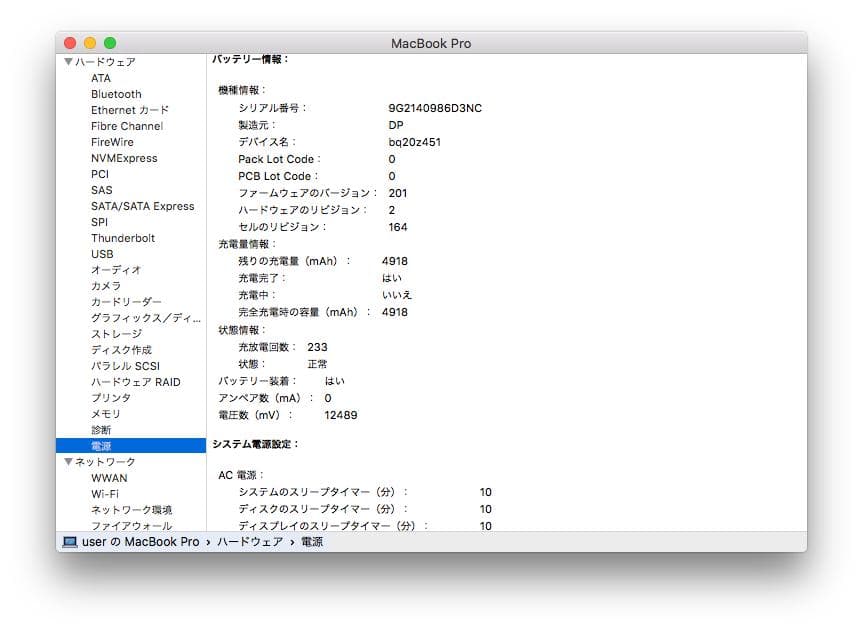The image size is (863, 632).
Task: Select Bluetooth in the hardware list
Action: point(116,94)
